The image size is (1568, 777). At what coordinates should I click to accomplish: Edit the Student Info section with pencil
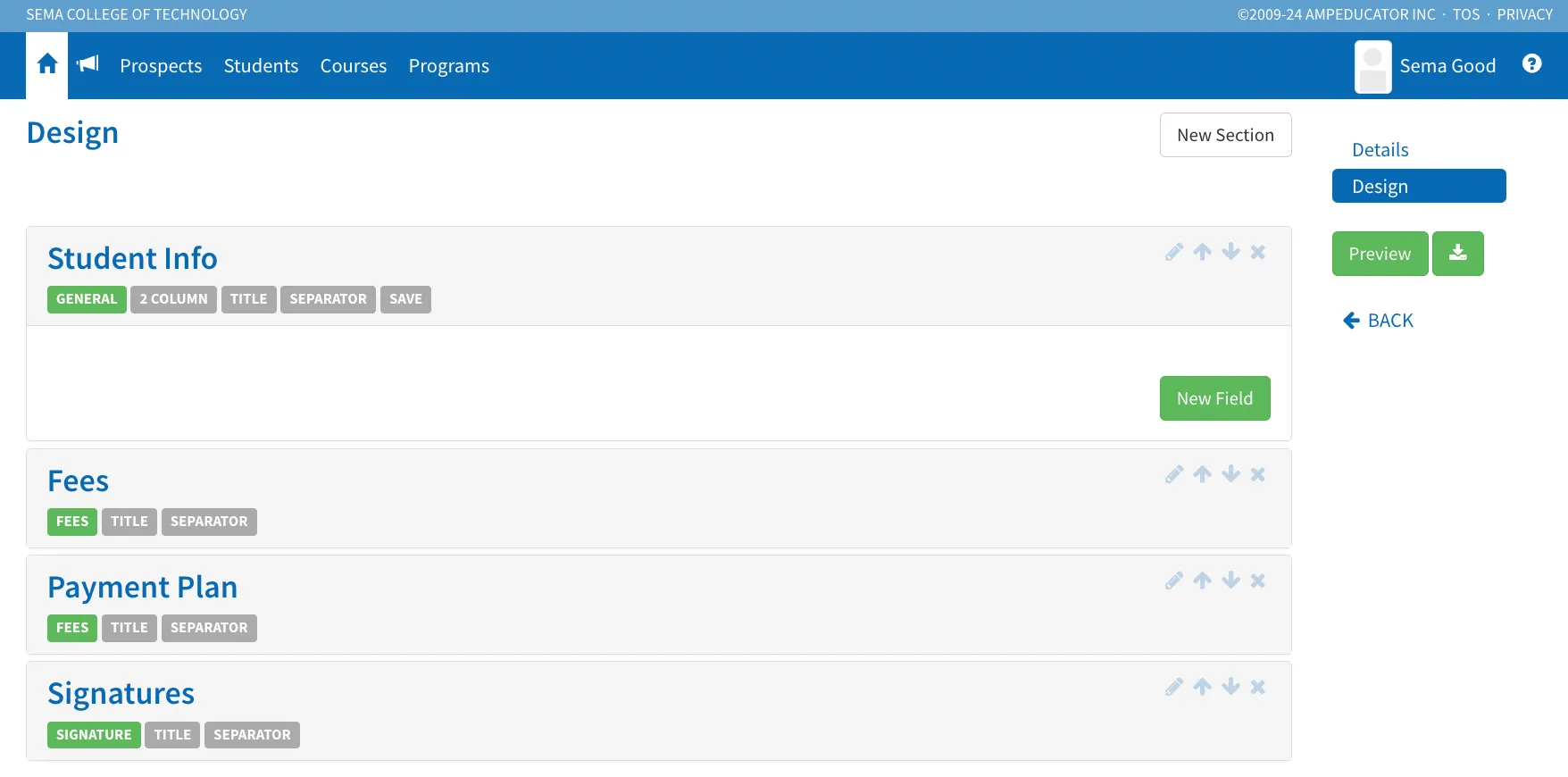[1173, 252]
